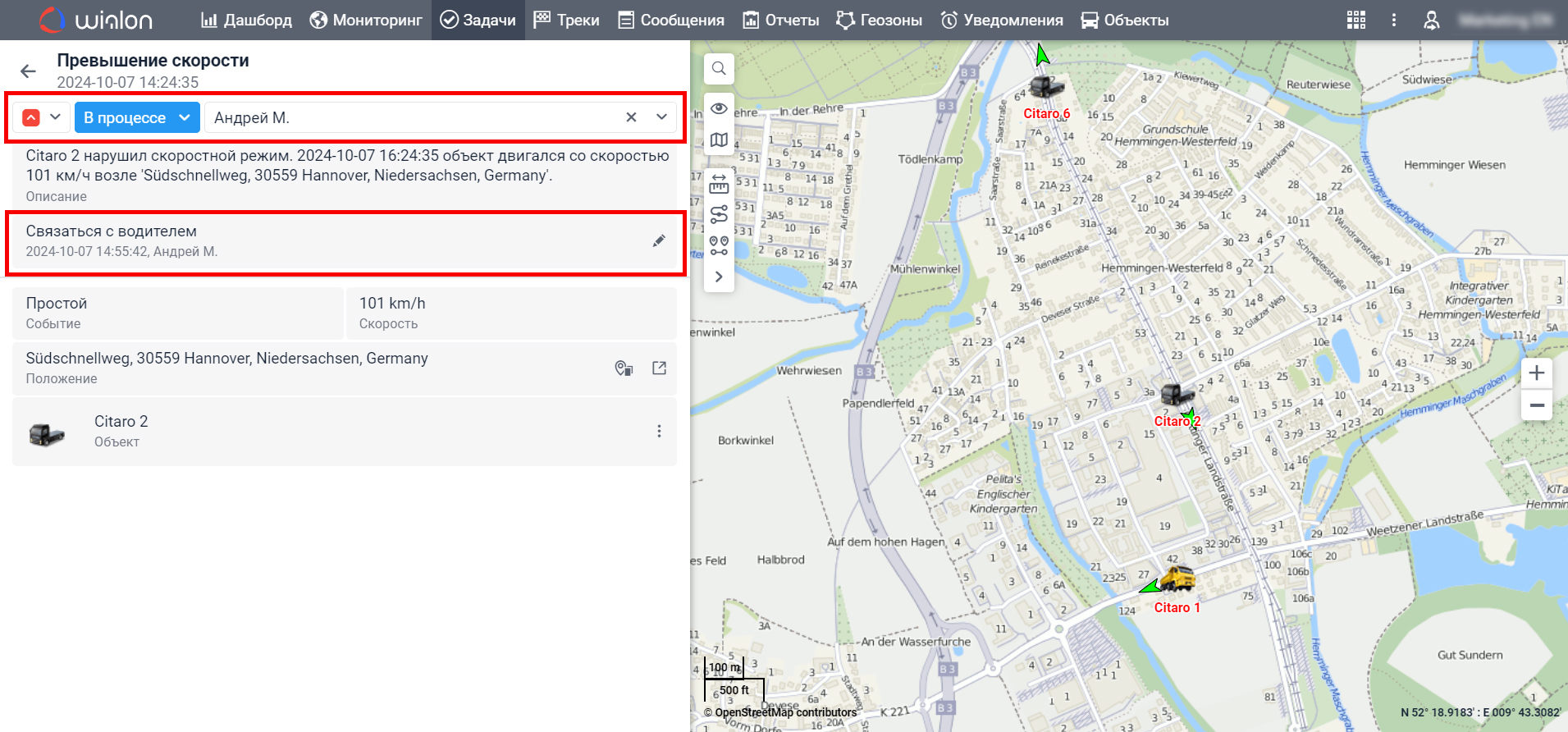Screen dimensions: 1568x732
Task: Open the Мониторинг tab
Action: click(x=366, y=20)
